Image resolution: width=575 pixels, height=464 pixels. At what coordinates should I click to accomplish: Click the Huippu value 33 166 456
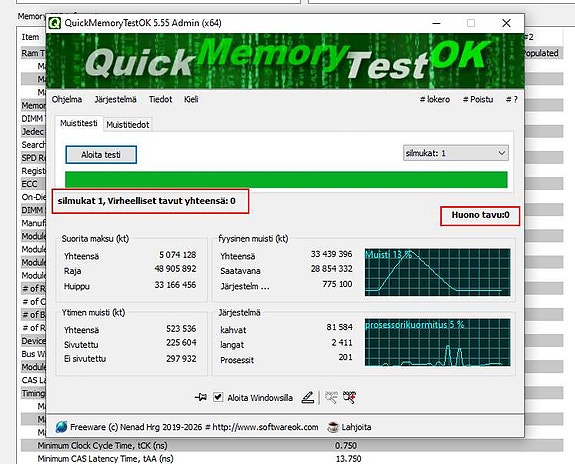(175, 285)
